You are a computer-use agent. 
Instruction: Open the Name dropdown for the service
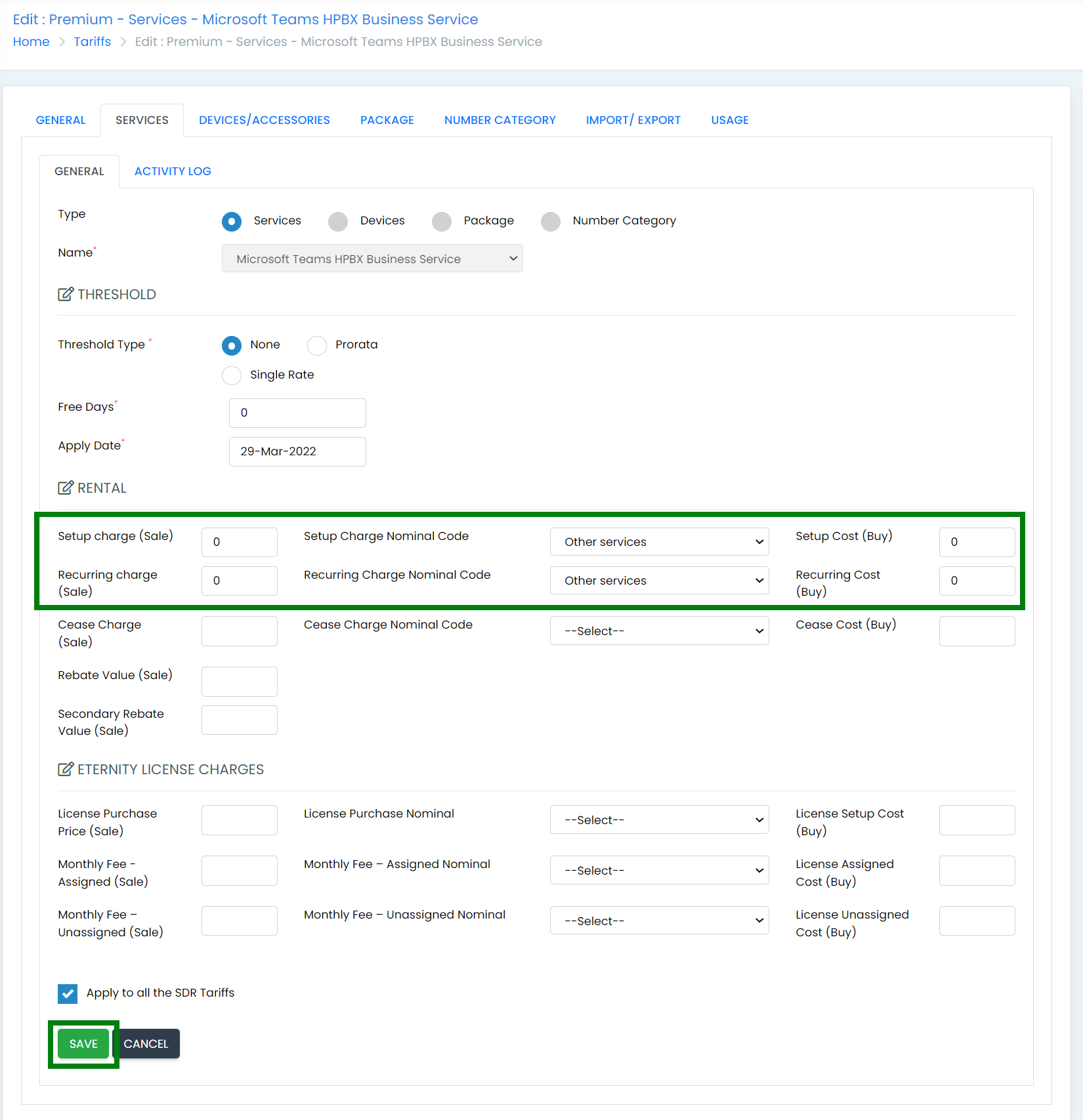tap(372, 259)
